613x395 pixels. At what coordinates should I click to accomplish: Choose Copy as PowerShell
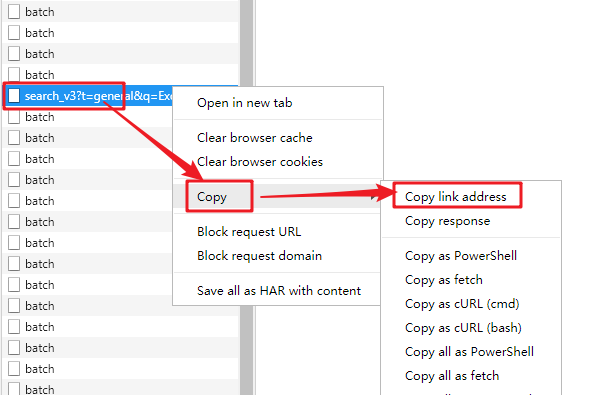tap(461, 256)
